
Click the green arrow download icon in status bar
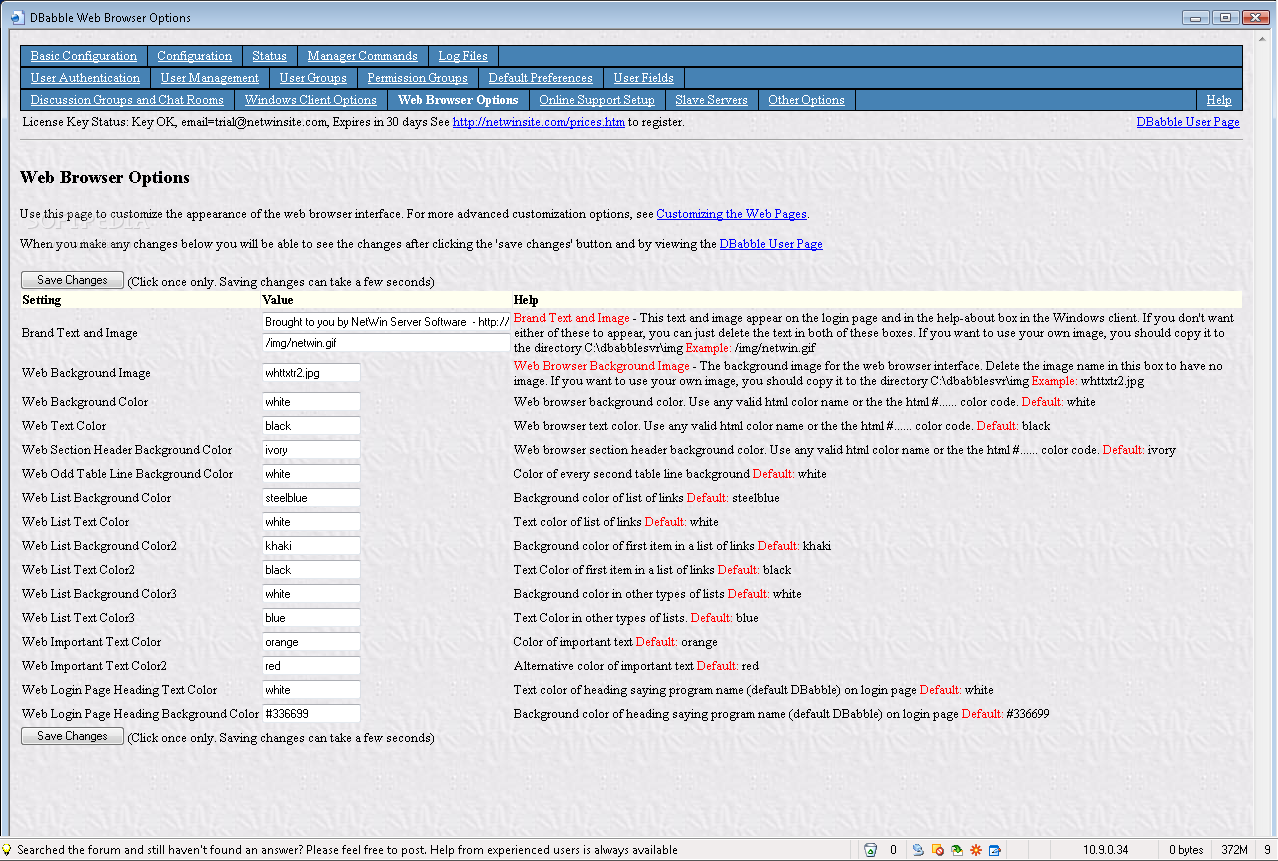956,850
